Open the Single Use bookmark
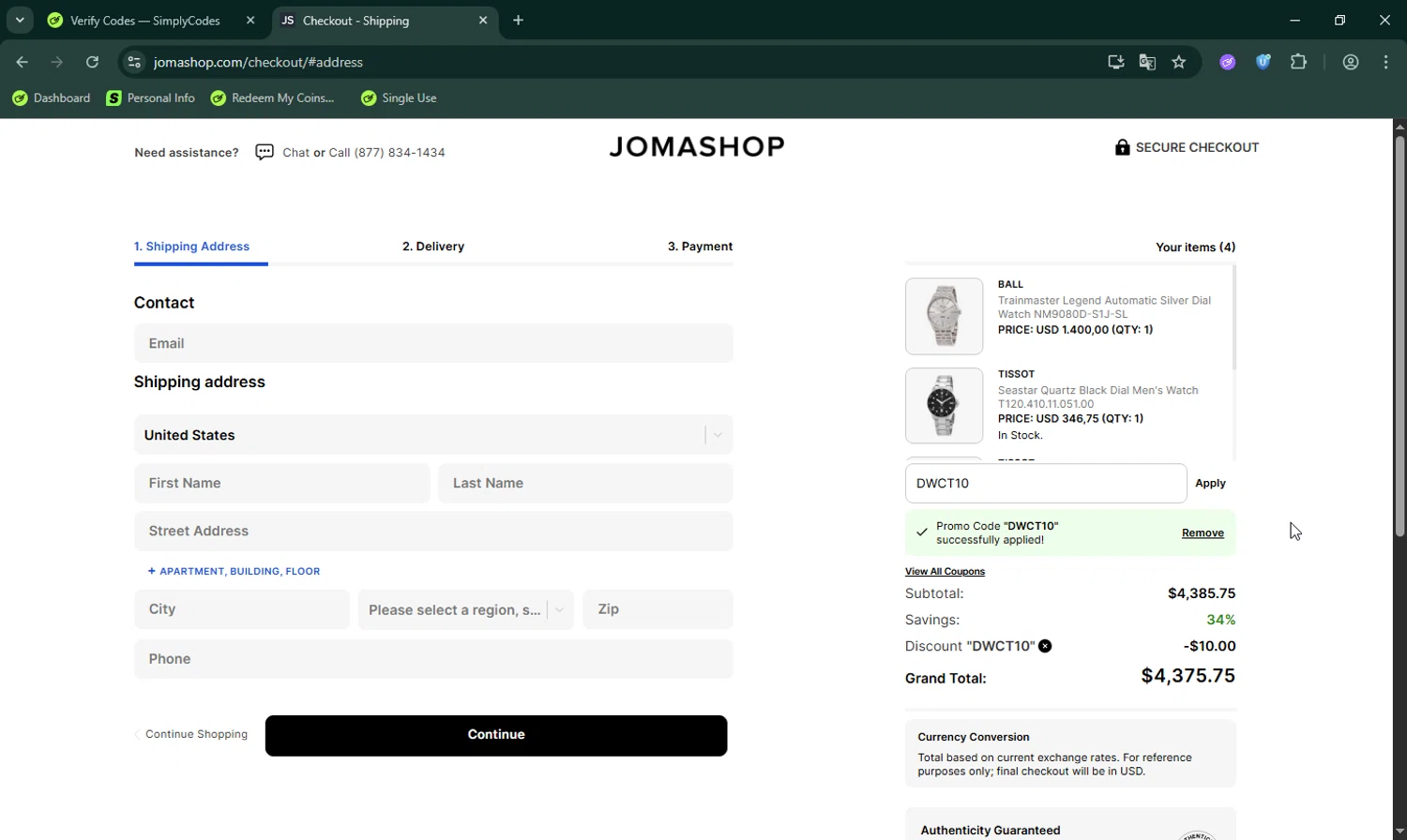The image size is (1407, 840). (x=399, y=97)
